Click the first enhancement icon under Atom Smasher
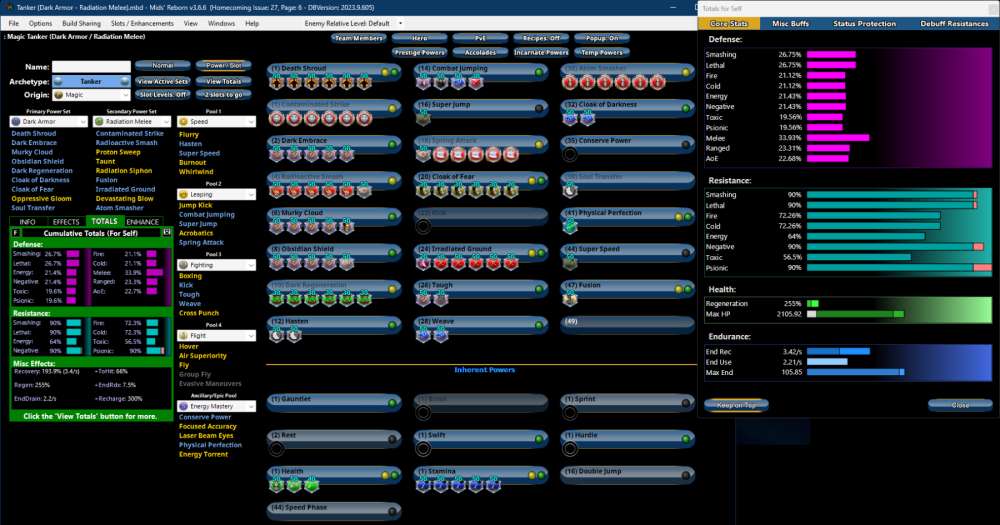Viewport: 1000px width, 525px height. (570, 82)
